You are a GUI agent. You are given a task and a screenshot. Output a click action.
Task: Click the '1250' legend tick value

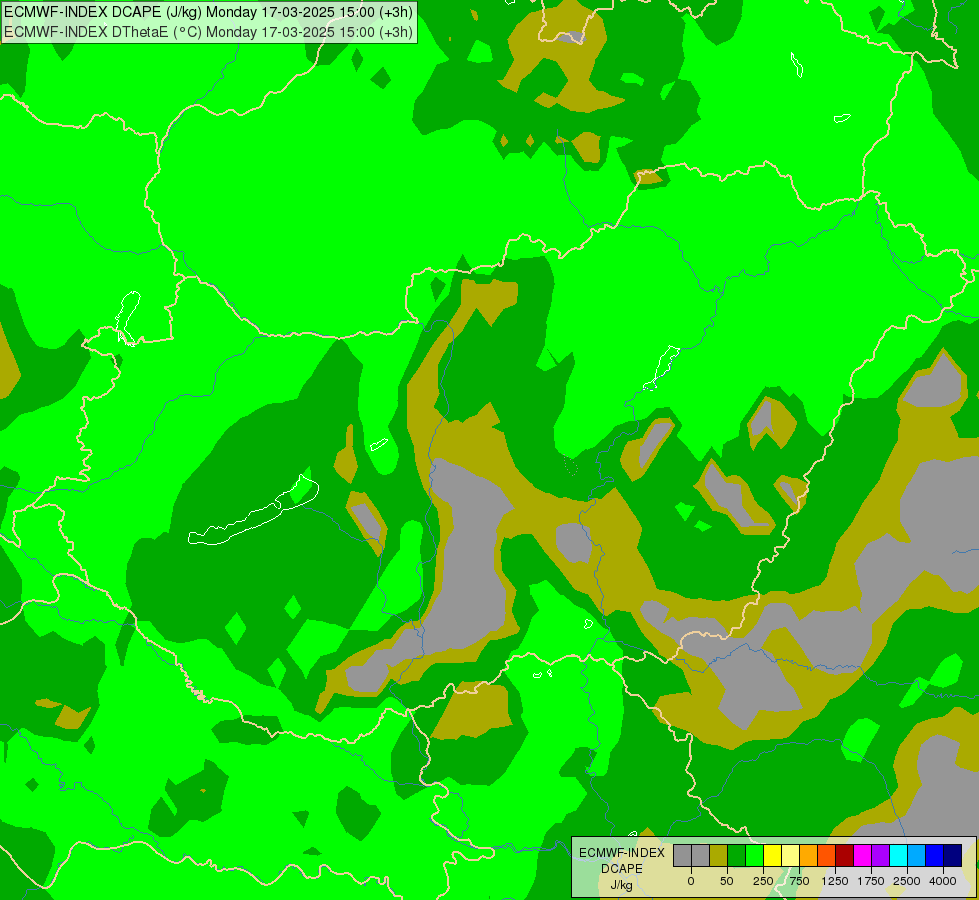pyautogui.click(x=835, y=881)
